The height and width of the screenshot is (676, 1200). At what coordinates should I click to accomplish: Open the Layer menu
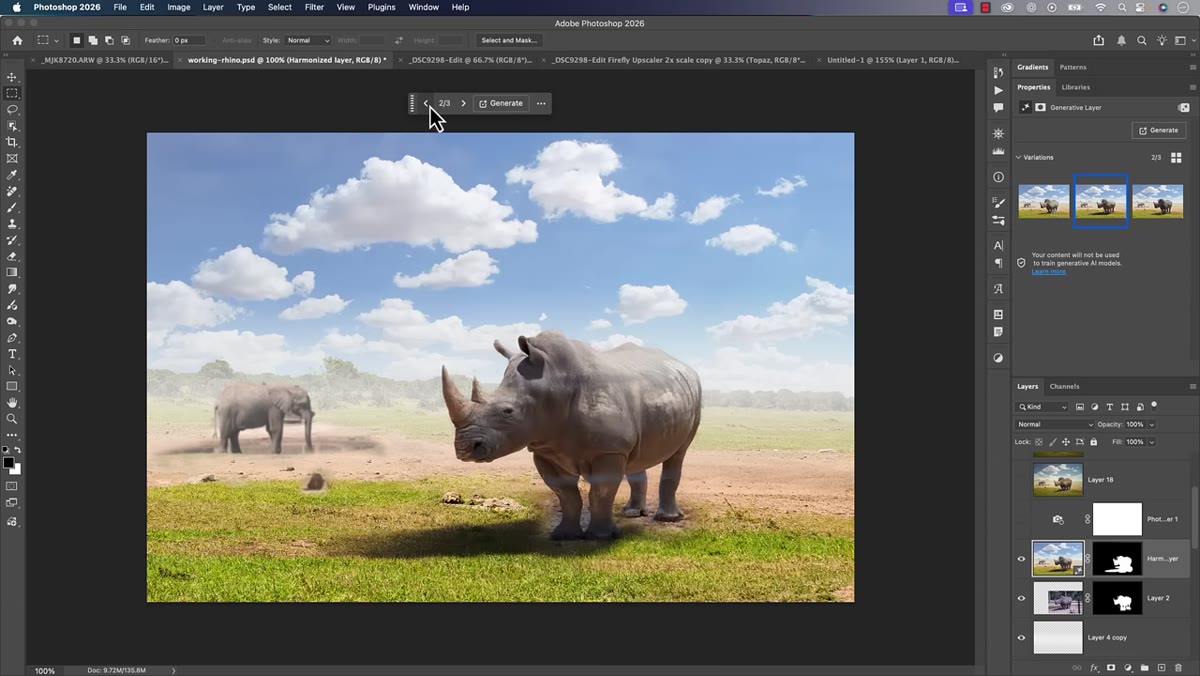[x=213, y=7]
